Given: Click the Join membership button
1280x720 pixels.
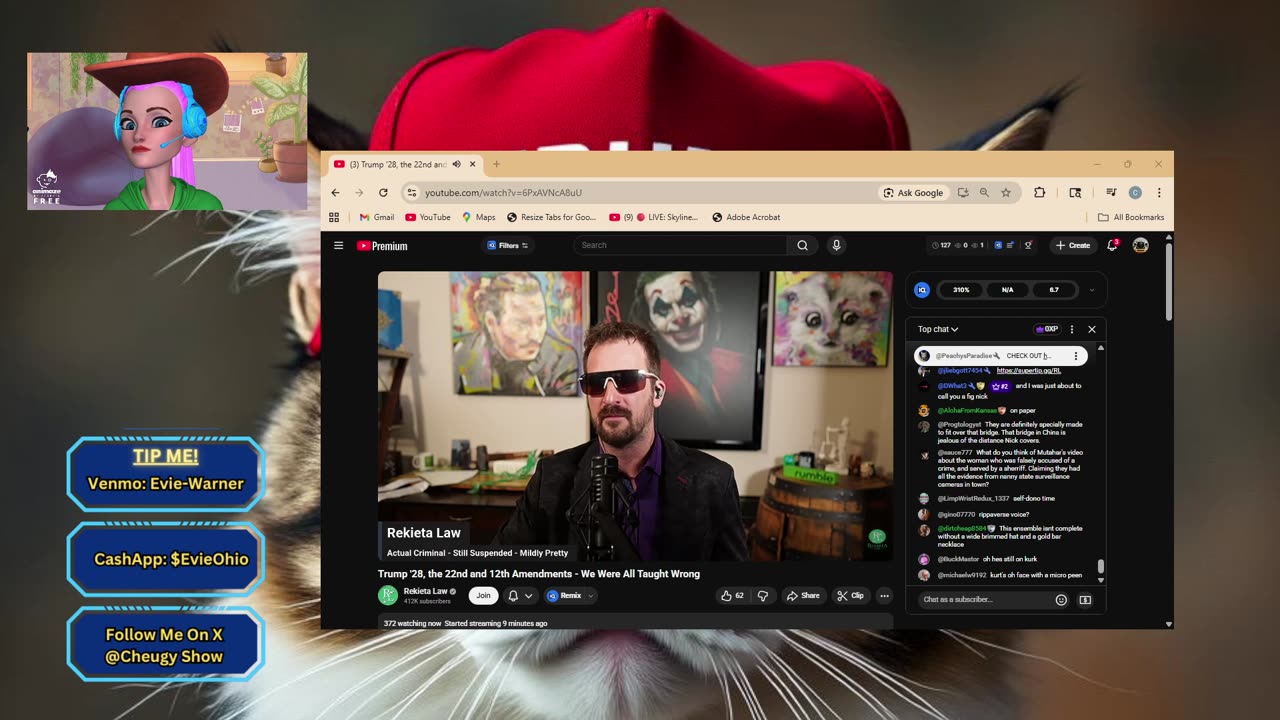Looking at the screenshot, I should pos(483,595).
